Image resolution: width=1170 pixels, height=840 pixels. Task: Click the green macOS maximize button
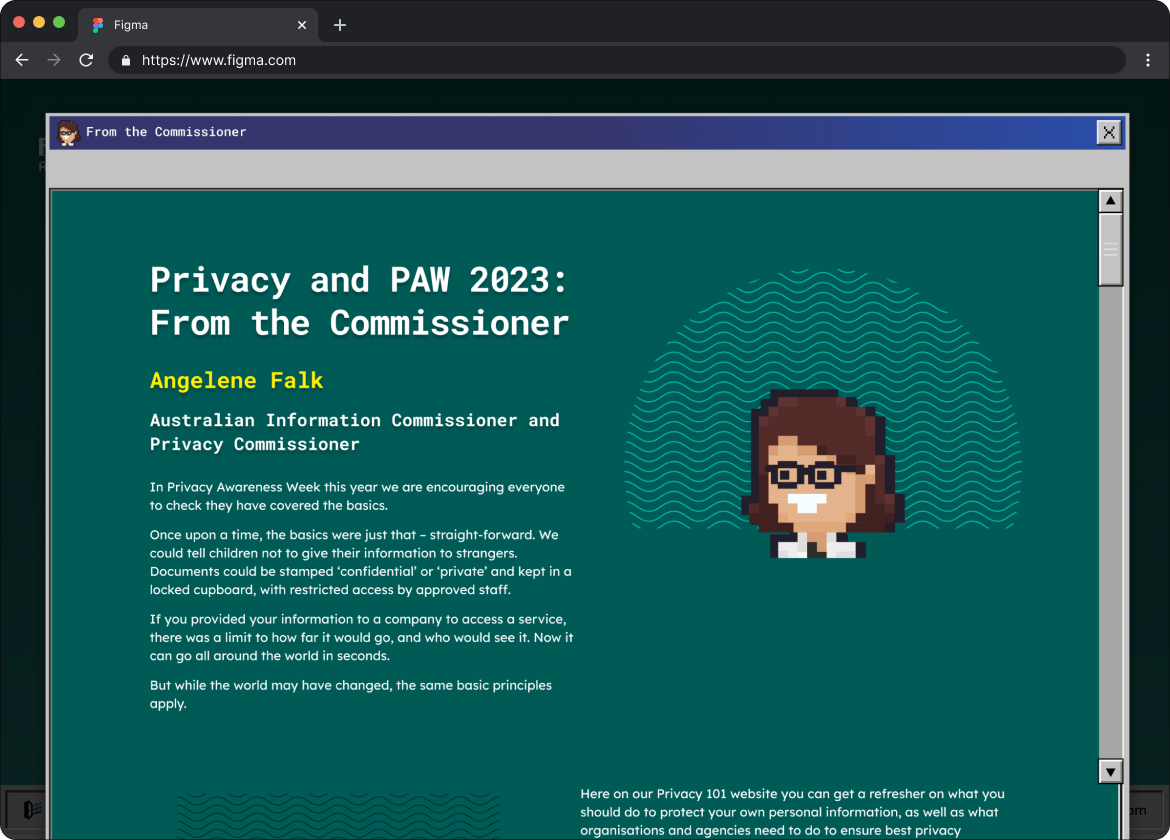coord(59,22)
